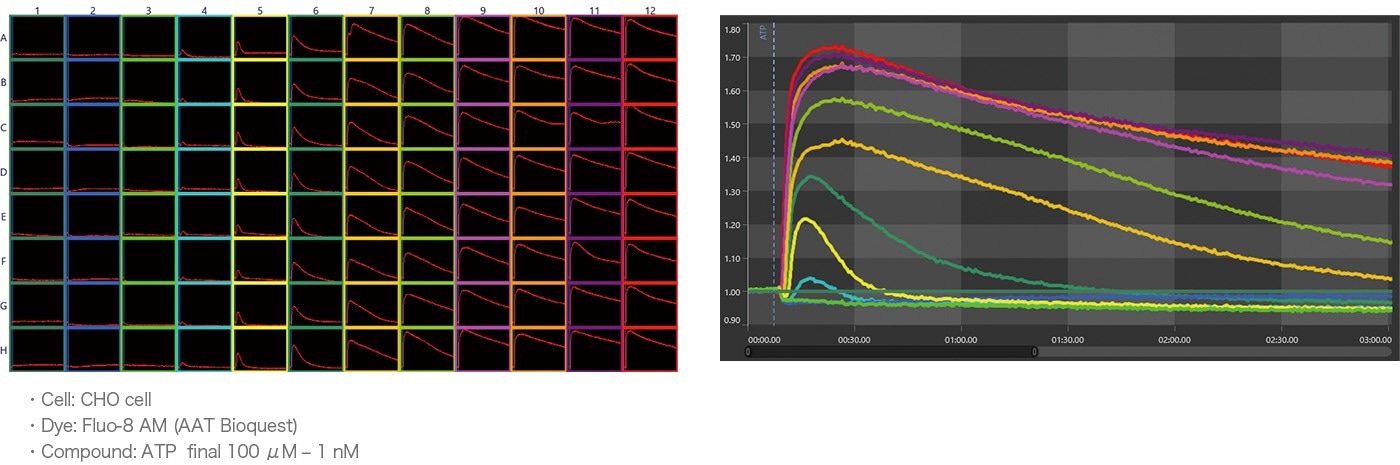Select row label D of the well plate
The height and width of the screenshot is (465, 1400).
pos(5,172)
